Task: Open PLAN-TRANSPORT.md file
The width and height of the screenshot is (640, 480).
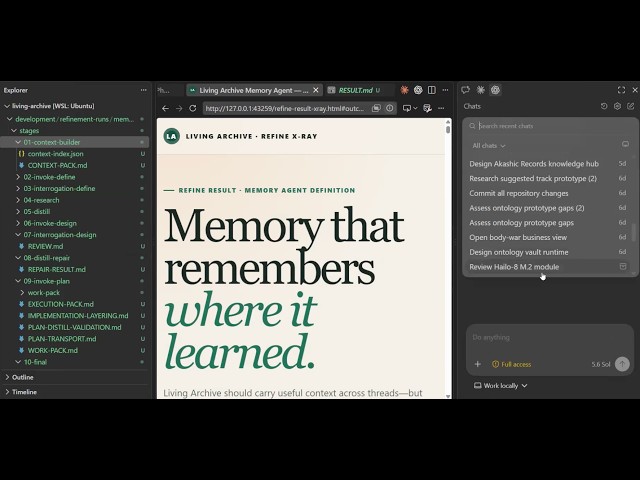Action: click(x=62, y=339)
